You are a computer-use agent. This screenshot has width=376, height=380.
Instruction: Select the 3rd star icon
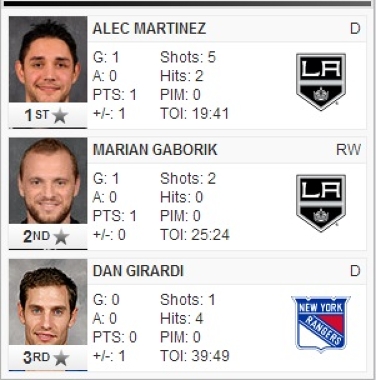[61, 358]
